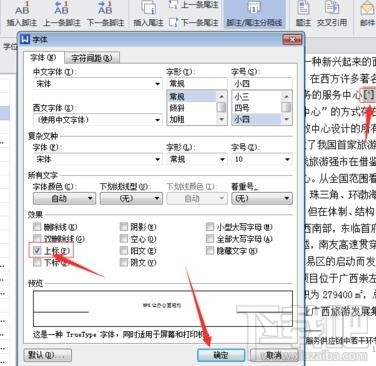Viewport: 376px width, 366px height.
Task: Enable the 隐藏文字 hidden text checkbox
Action: click(x=210, y=250)
